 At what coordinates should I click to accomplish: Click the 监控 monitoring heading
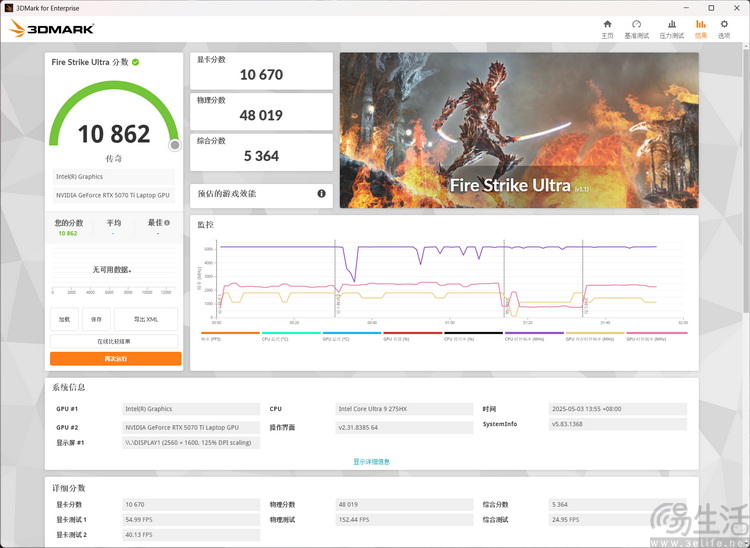pyautogui.click(x=206, y=225)
